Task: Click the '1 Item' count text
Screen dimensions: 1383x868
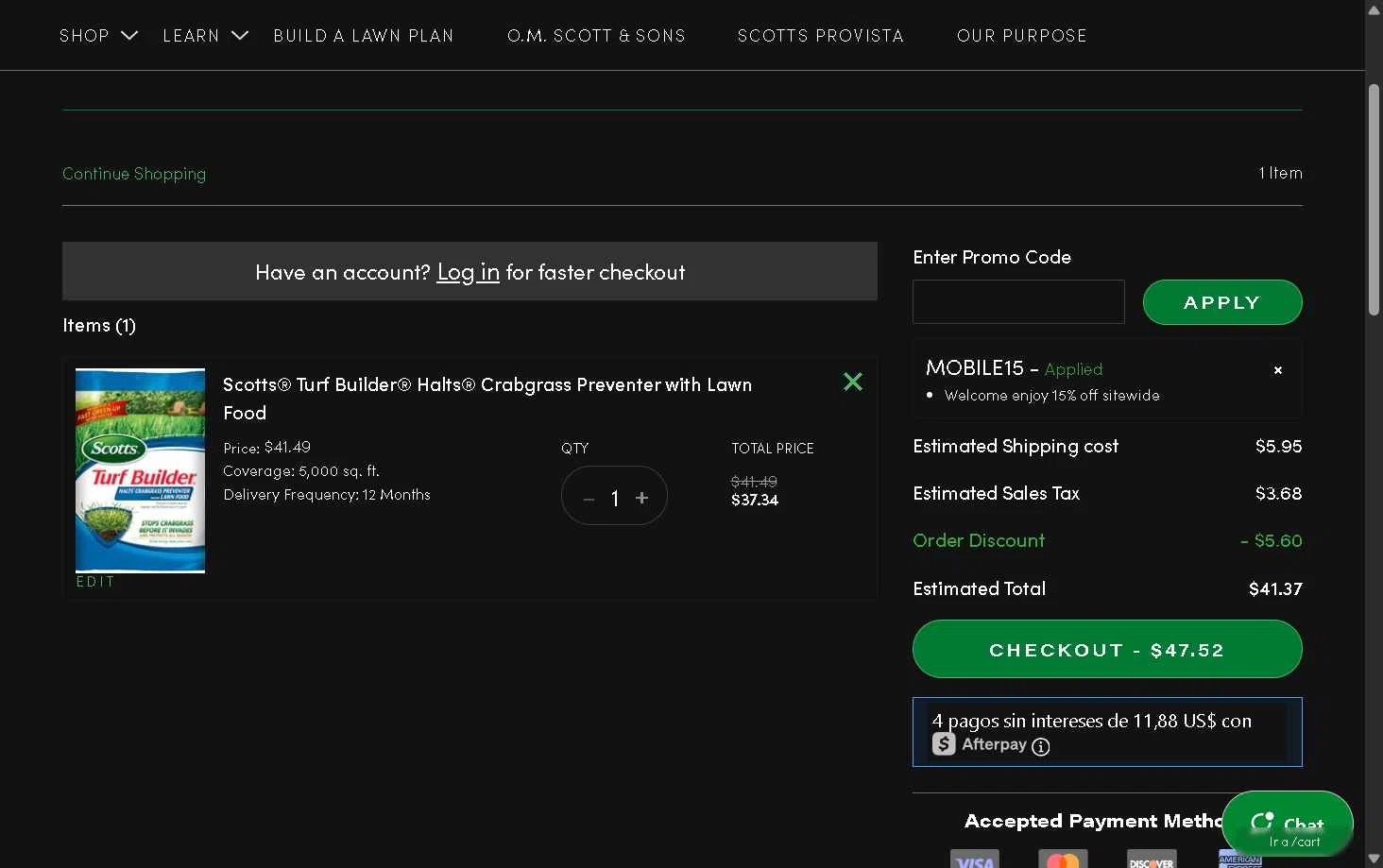Action: coord(1280,173)
